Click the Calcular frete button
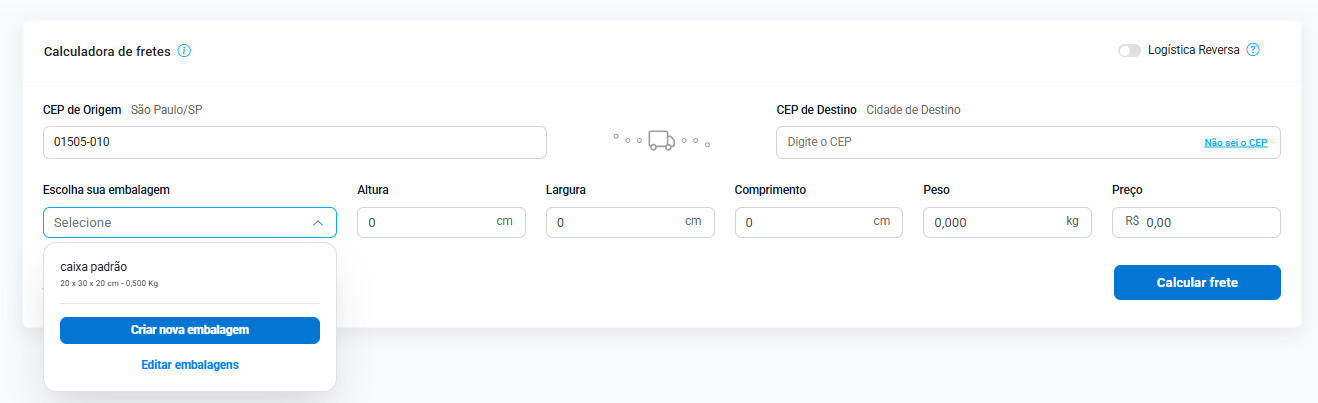Screen dimensions: 1318x403 click(1196, 283)
